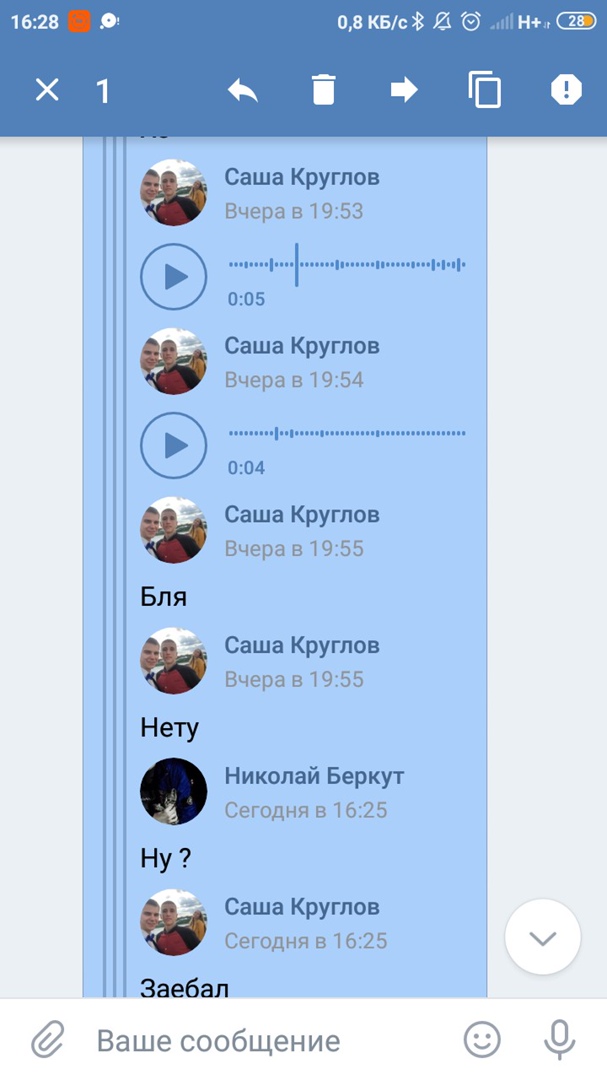
Task: Cancel selection with the X icon
Action: click(x=47, y=90)
